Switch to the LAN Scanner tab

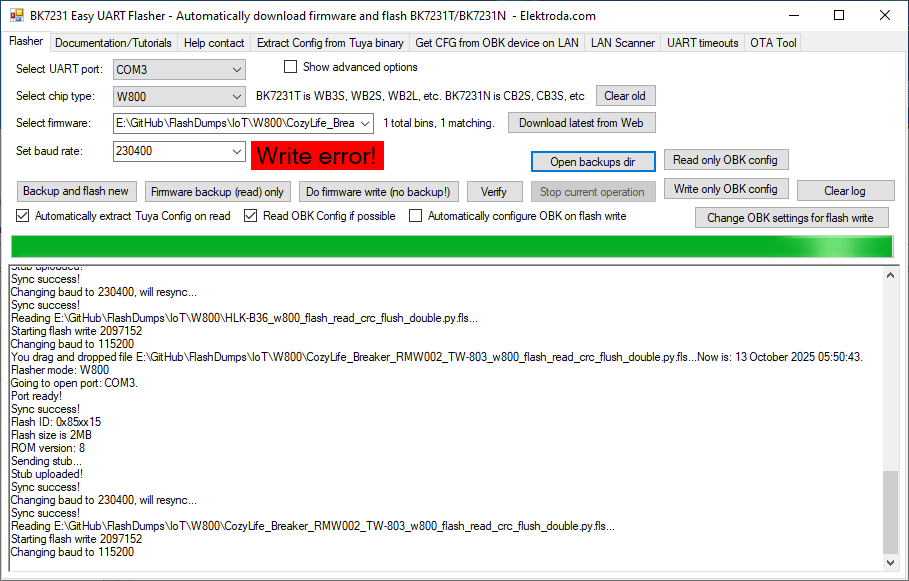[x=623, y=43]
